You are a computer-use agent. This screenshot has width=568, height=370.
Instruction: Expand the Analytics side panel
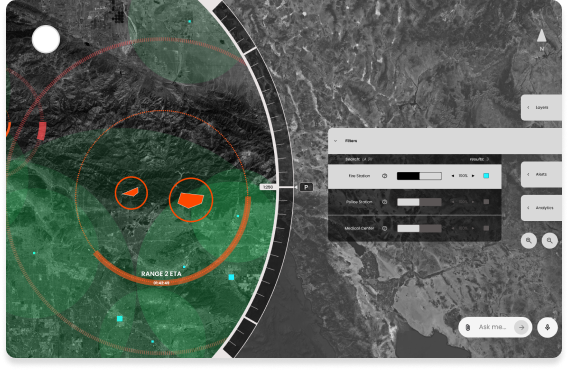click(x=541, y=208)
